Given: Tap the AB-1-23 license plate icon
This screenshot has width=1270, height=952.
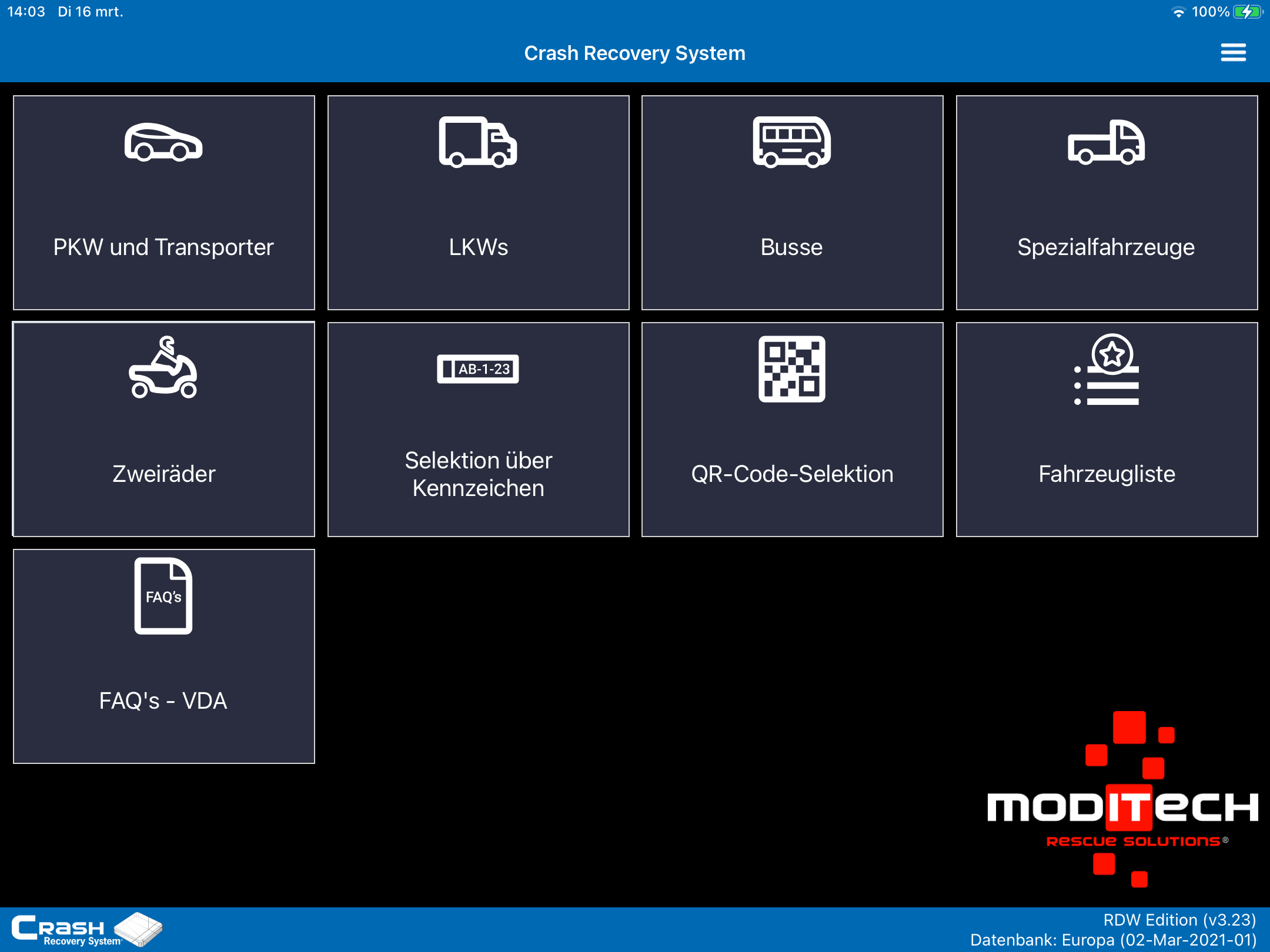Looking at the screenshot, I should pos(477,369).
